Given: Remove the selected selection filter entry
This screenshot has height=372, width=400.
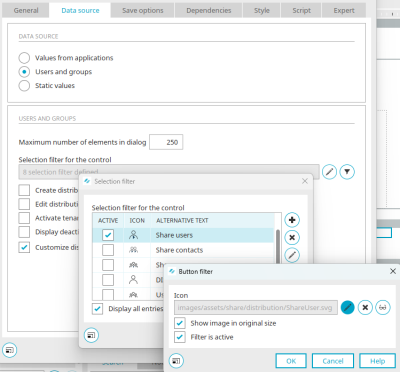Looking at the screenshot, I should 292,238.
